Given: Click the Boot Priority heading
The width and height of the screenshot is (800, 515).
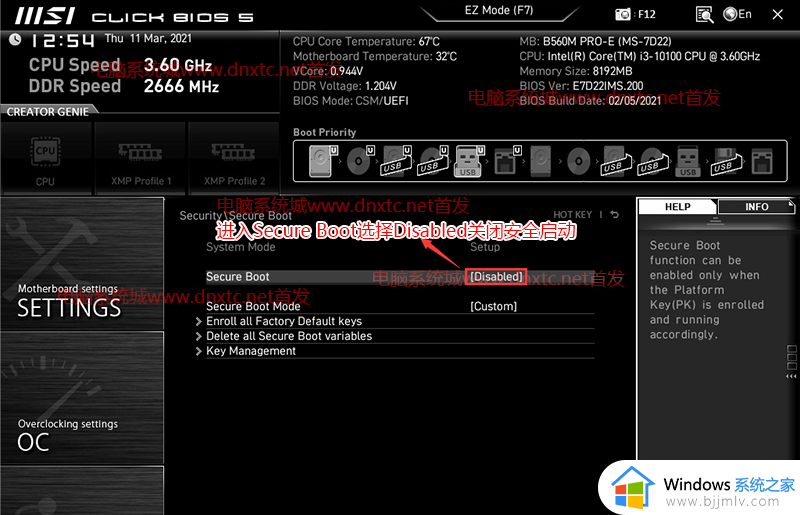Looking at the screenshot, I should 324,132.
